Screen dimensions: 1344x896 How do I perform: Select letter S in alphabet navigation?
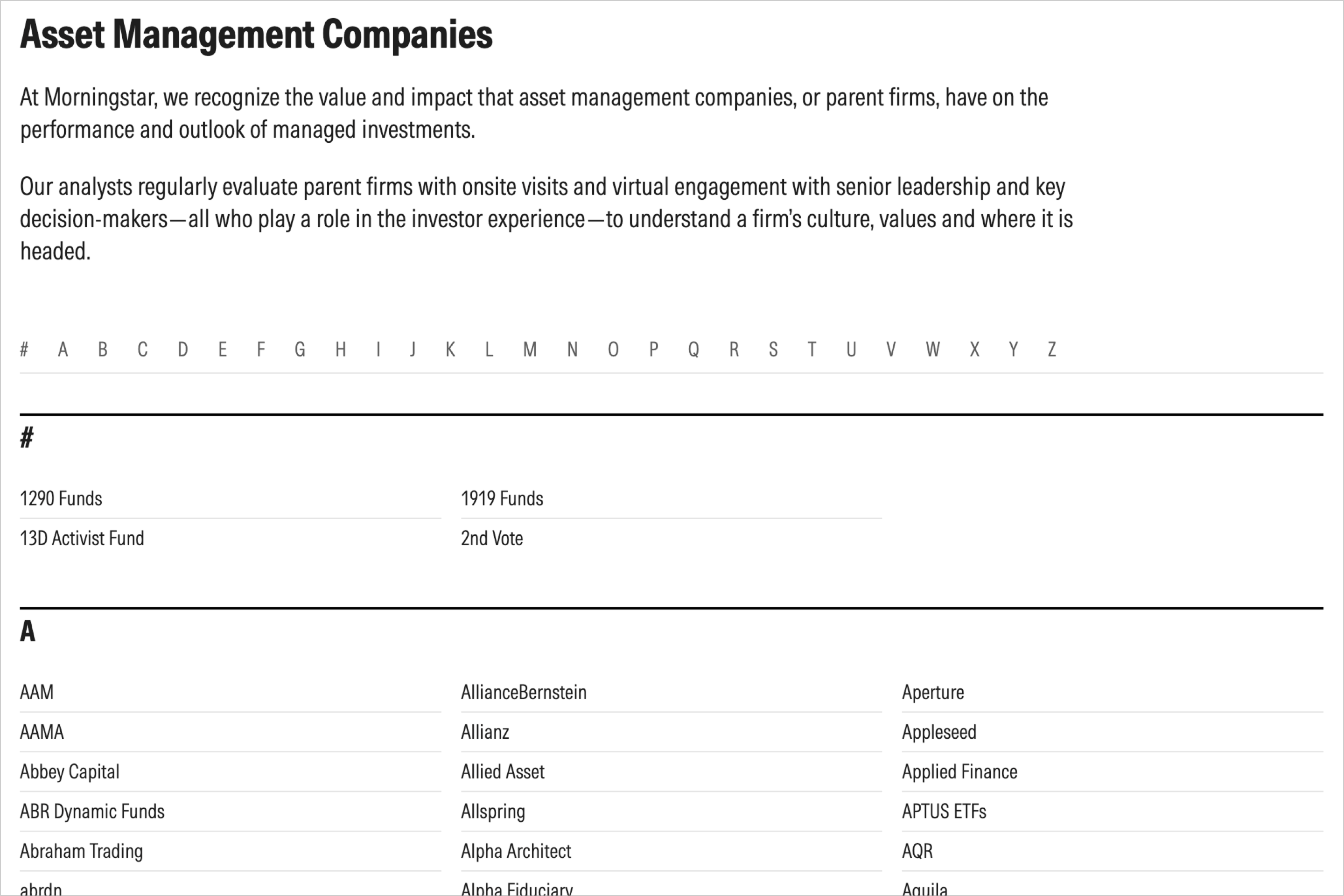point(773,349)
